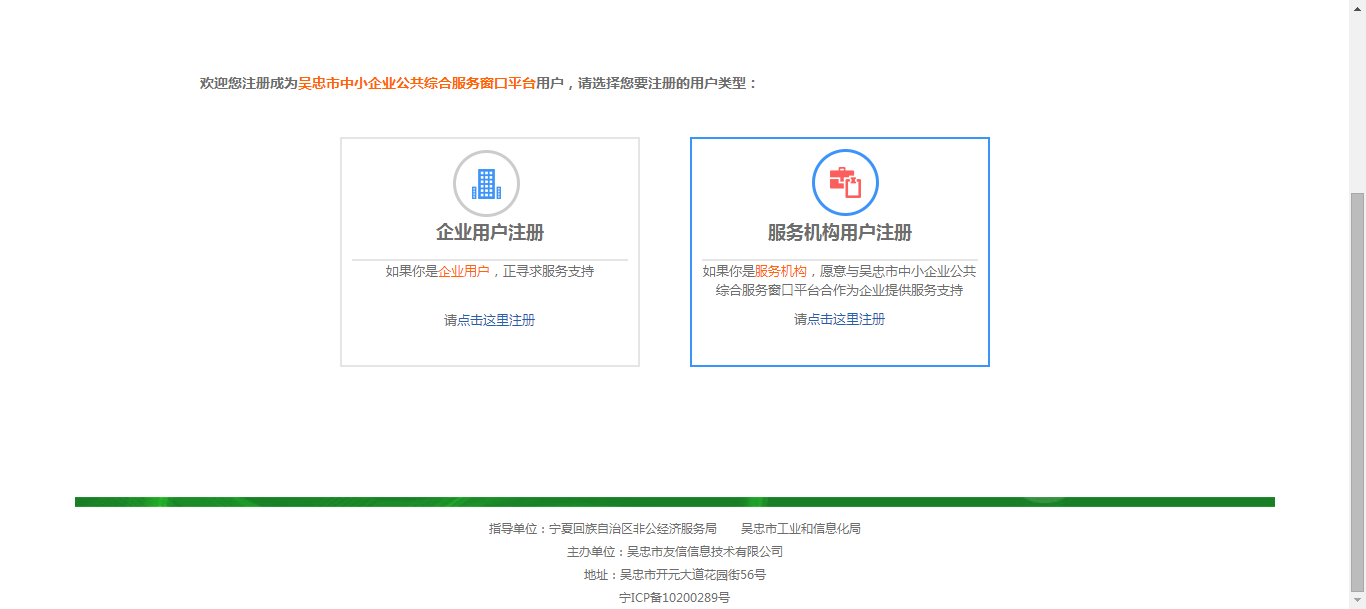Select the 企业用户注册 heading
The image size is (1366, 609).
pos(490,233)
